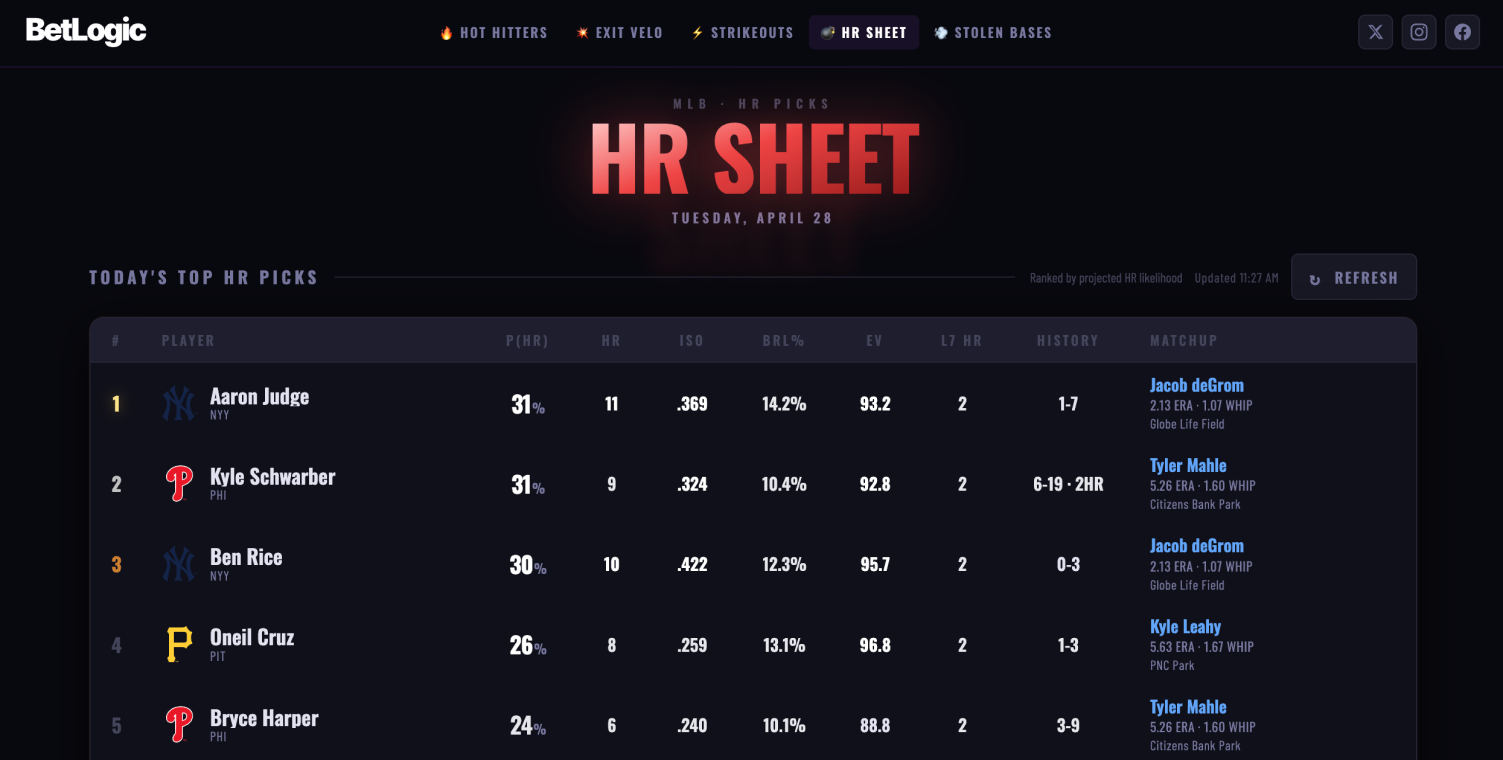Click the Today's Top HR Picks heading
Viewport: 1503px width, 760px height.
[x=204, y=277]
